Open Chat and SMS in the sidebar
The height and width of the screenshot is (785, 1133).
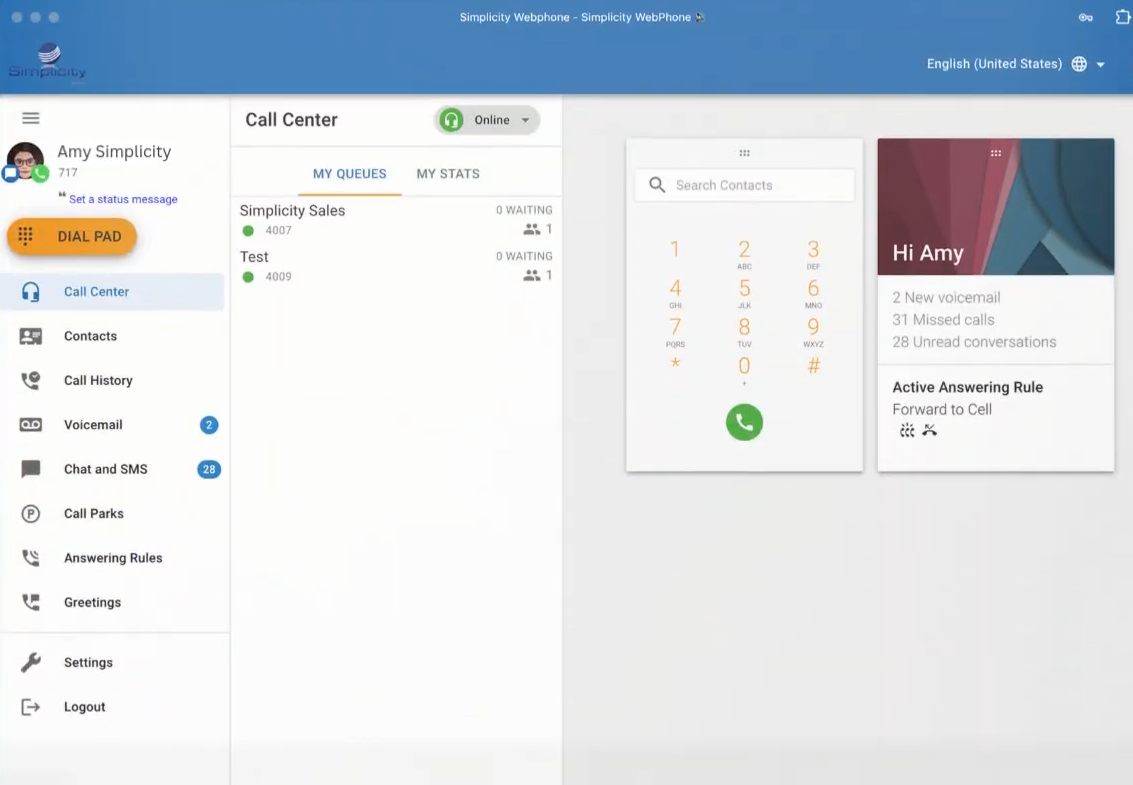point(112,469)
